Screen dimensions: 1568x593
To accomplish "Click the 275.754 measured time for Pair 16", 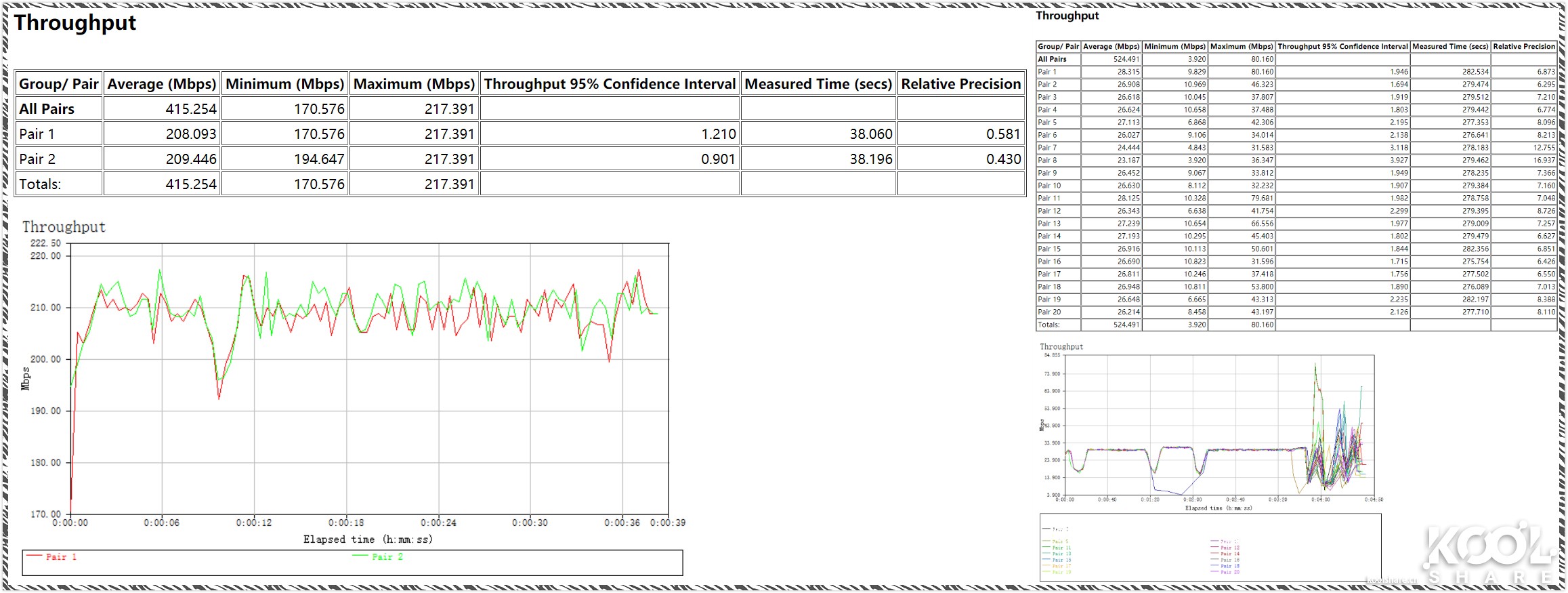I will pyautogui.click(x=1475, y=262).
